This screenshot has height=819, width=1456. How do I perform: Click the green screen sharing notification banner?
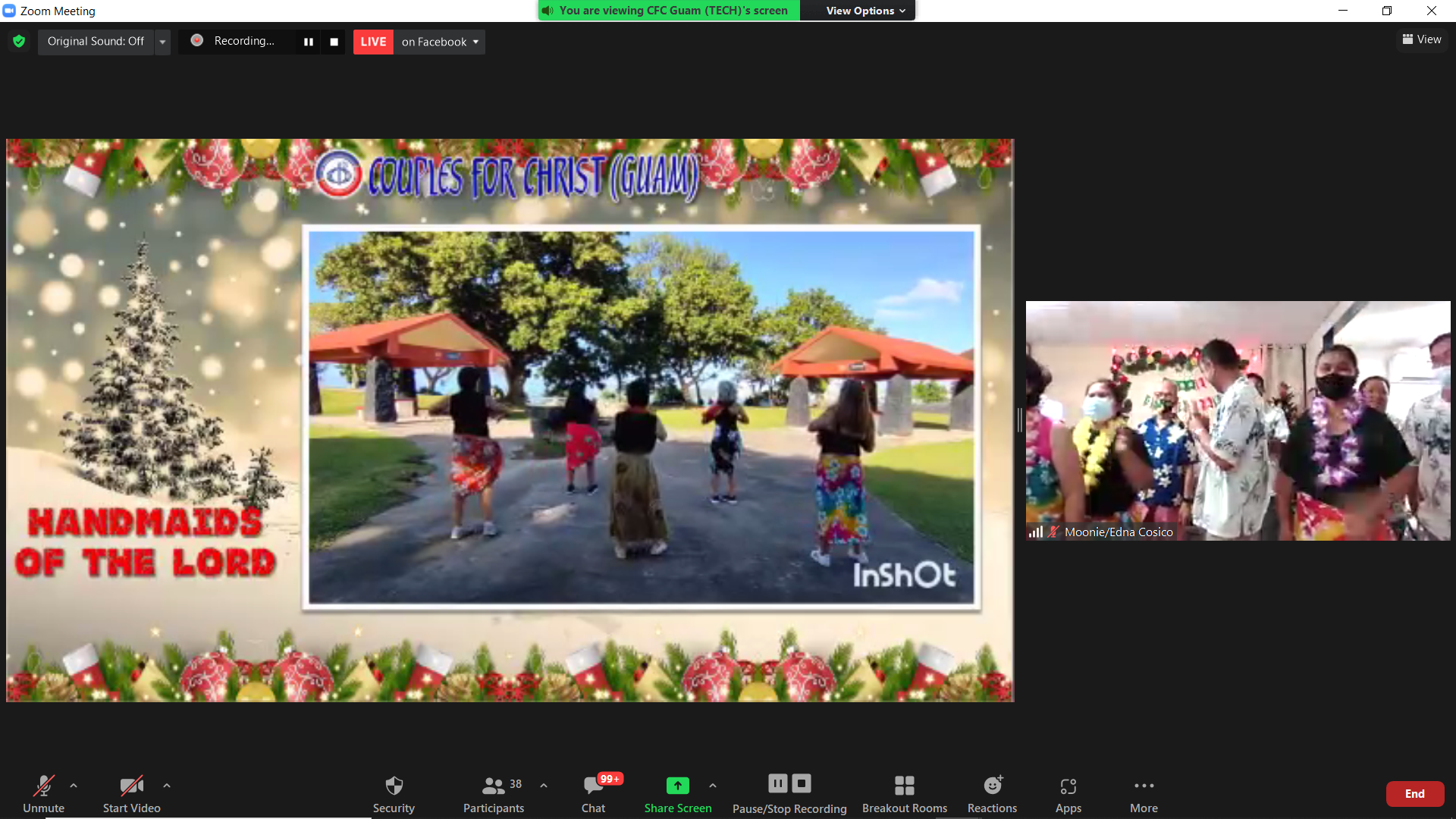point(669,11)
